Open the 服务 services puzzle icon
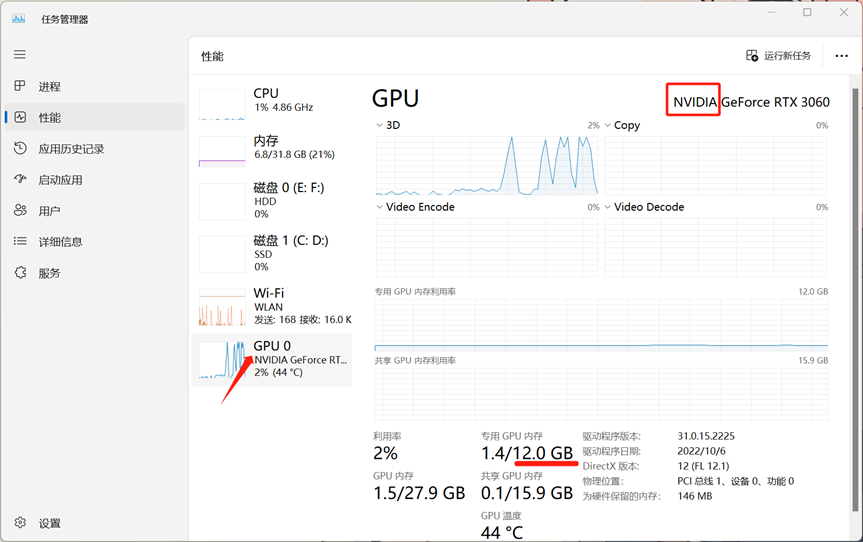 pos(20,272)
